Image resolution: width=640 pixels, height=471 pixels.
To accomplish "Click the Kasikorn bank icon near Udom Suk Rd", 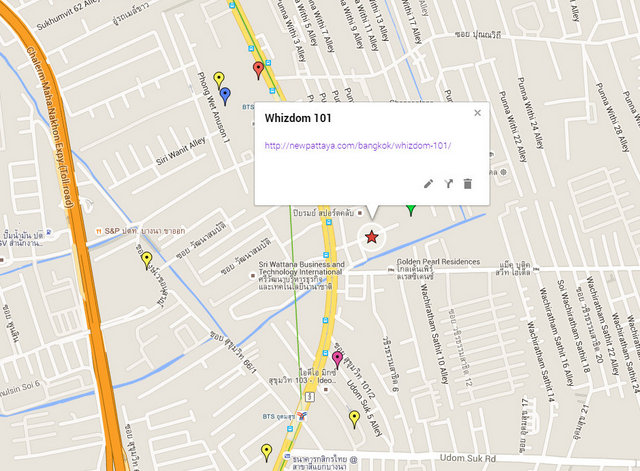I will point(287,456).
